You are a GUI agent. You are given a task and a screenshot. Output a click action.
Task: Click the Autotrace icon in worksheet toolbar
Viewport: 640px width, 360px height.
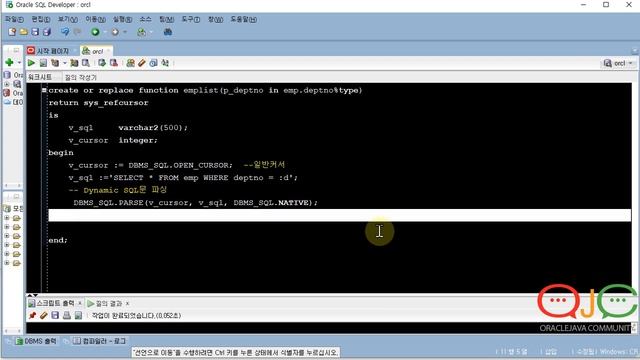click(x=74, y=63)
